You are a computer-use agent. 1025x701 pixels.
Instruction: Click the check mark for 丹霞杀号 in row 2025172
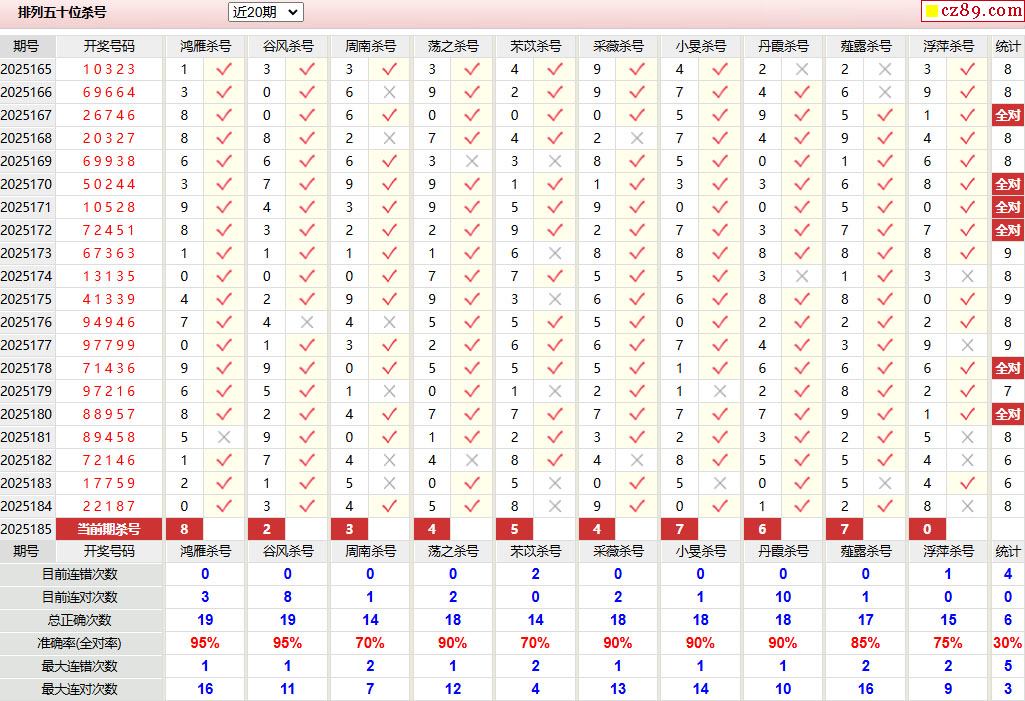click(x=802, y=230)
